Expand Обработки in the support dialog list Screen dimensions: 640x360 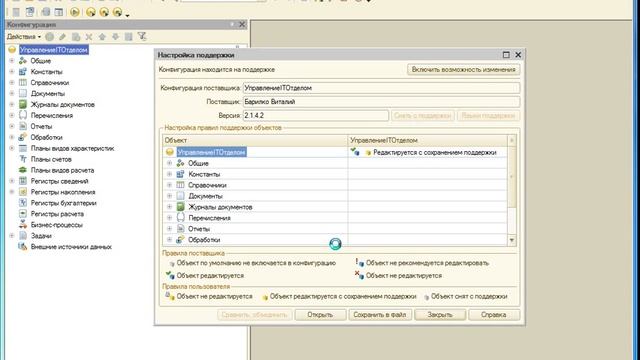click(169, 240)
